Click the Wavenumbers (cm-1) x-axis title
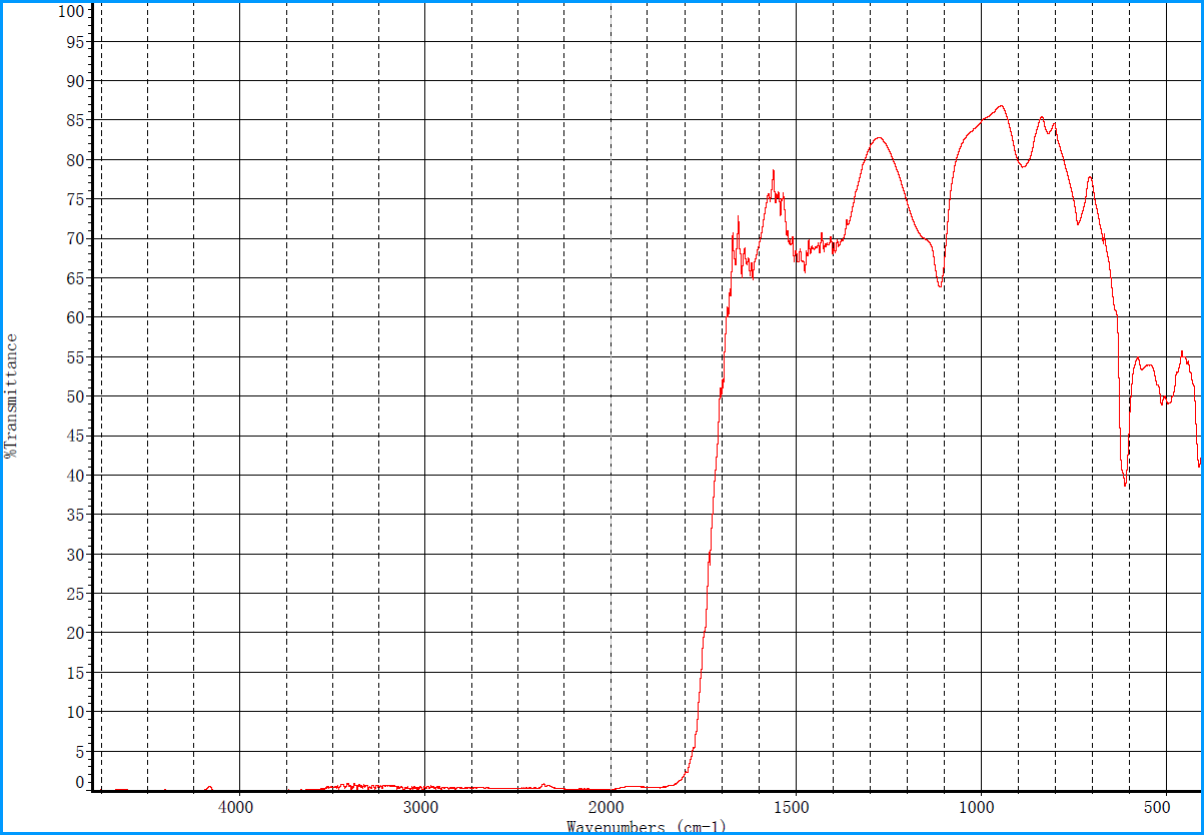1204x835 pixels. tap(646, 827)
